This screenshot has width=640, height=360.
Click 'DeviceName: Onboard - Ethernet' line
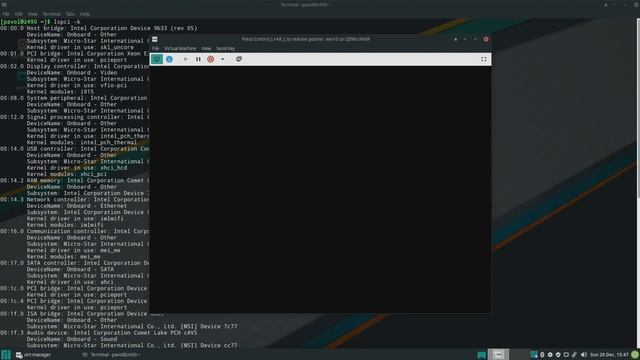tap(77, 206)
